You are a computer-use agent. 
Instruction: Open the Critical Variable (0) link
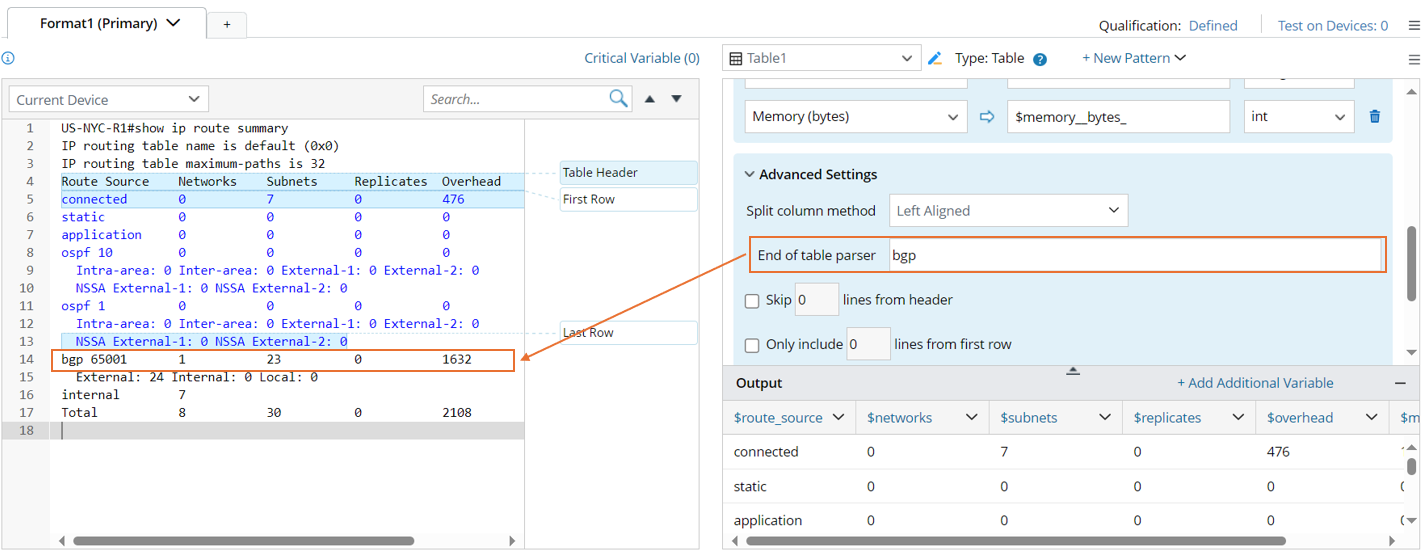tap(642, 58)
